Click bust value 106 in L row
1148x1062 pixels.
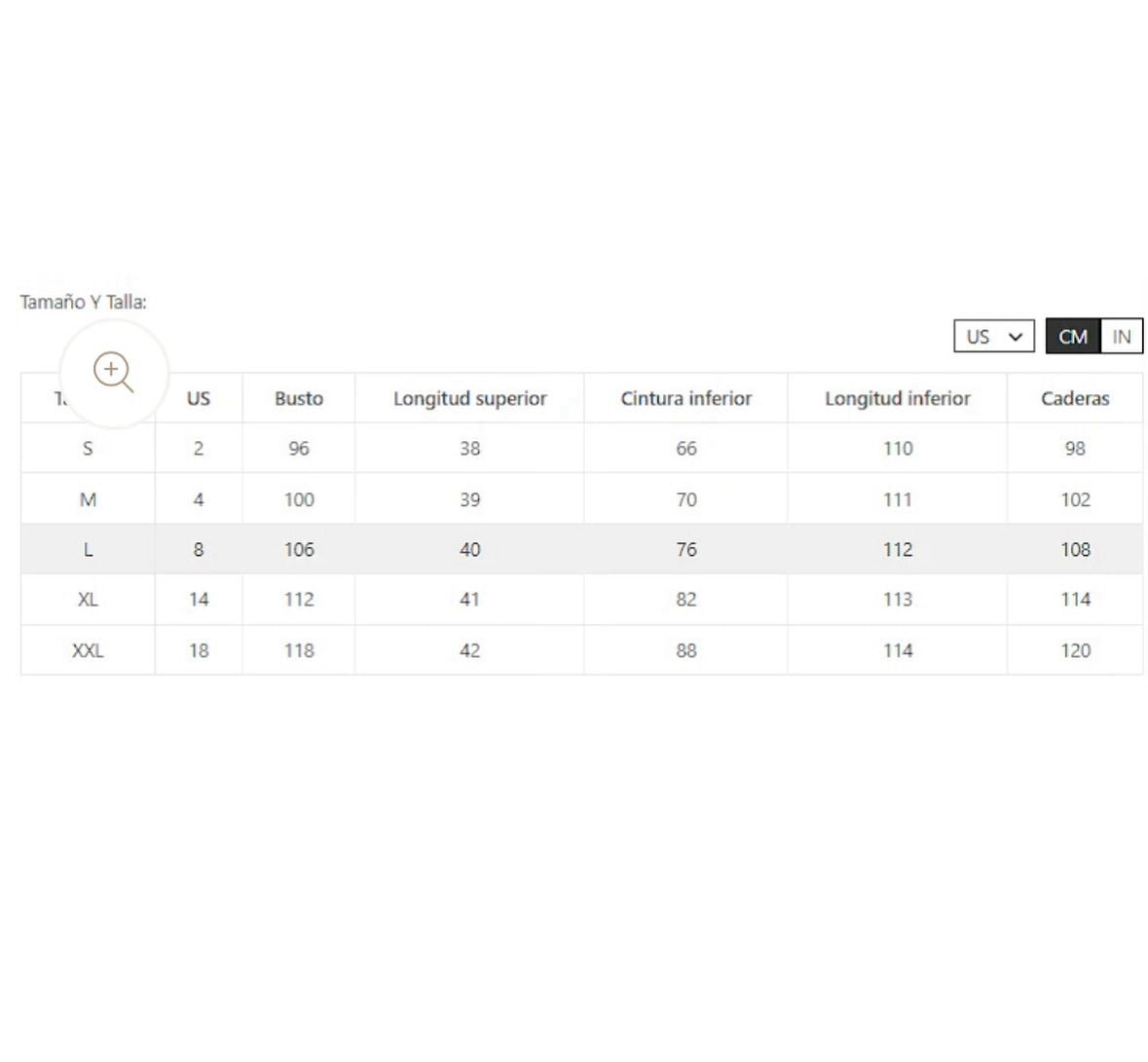(x=299, y=550)
